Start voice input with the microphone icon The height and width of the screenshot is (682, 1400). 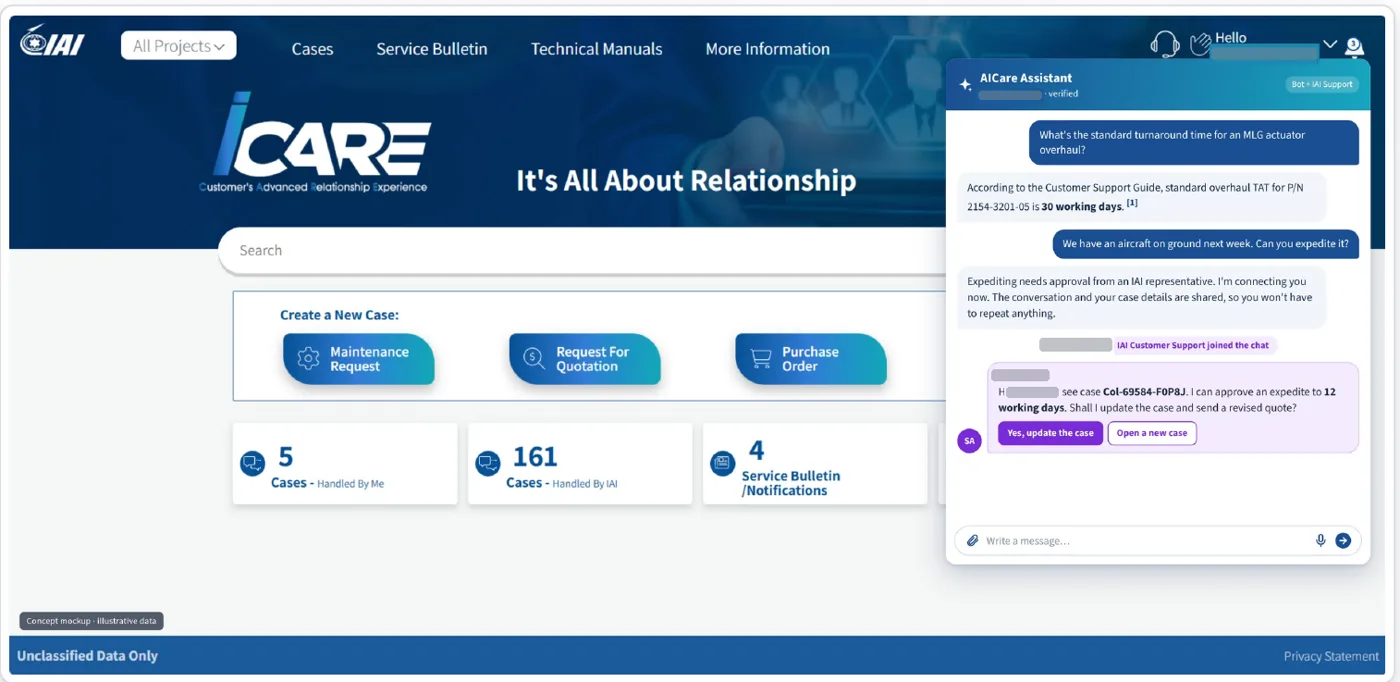(1320, 541)
